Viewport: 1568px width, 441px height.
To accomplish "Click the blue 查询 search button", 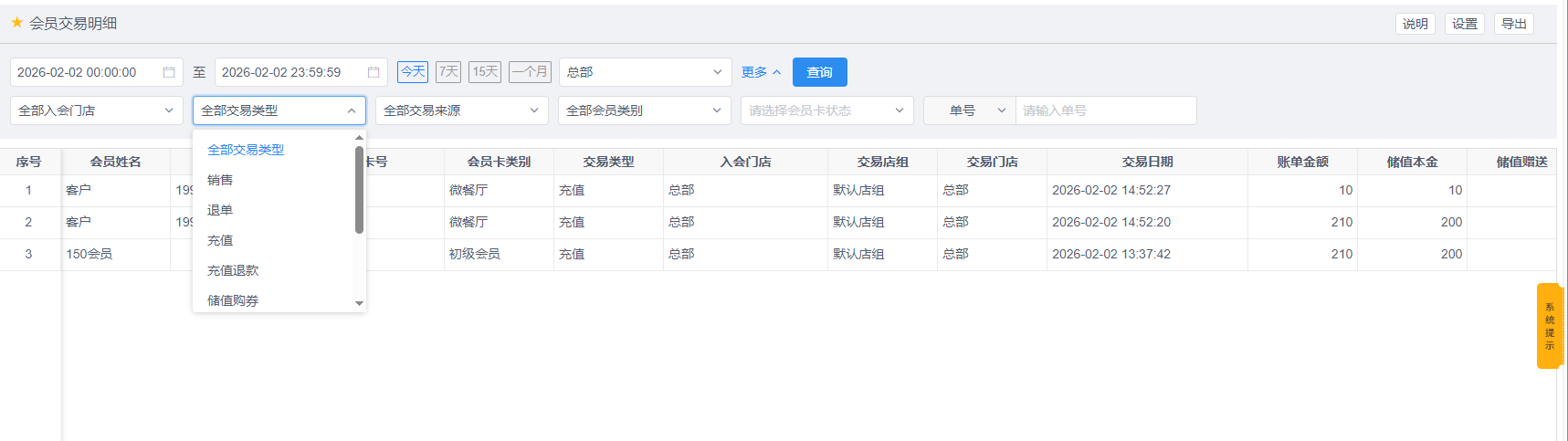I will click(819, 72).
